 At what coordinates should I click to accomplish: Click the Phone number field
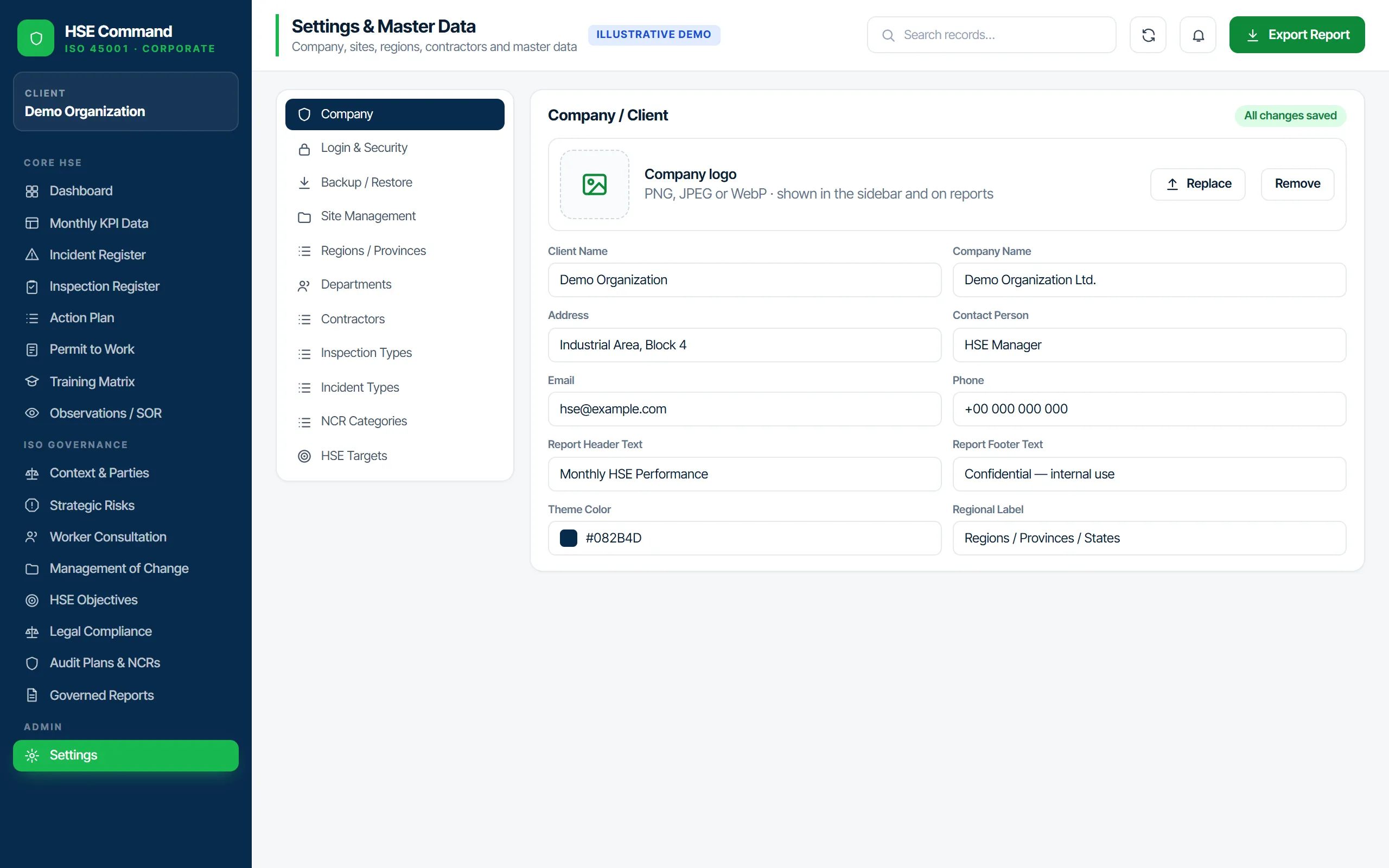[1149, 409]
